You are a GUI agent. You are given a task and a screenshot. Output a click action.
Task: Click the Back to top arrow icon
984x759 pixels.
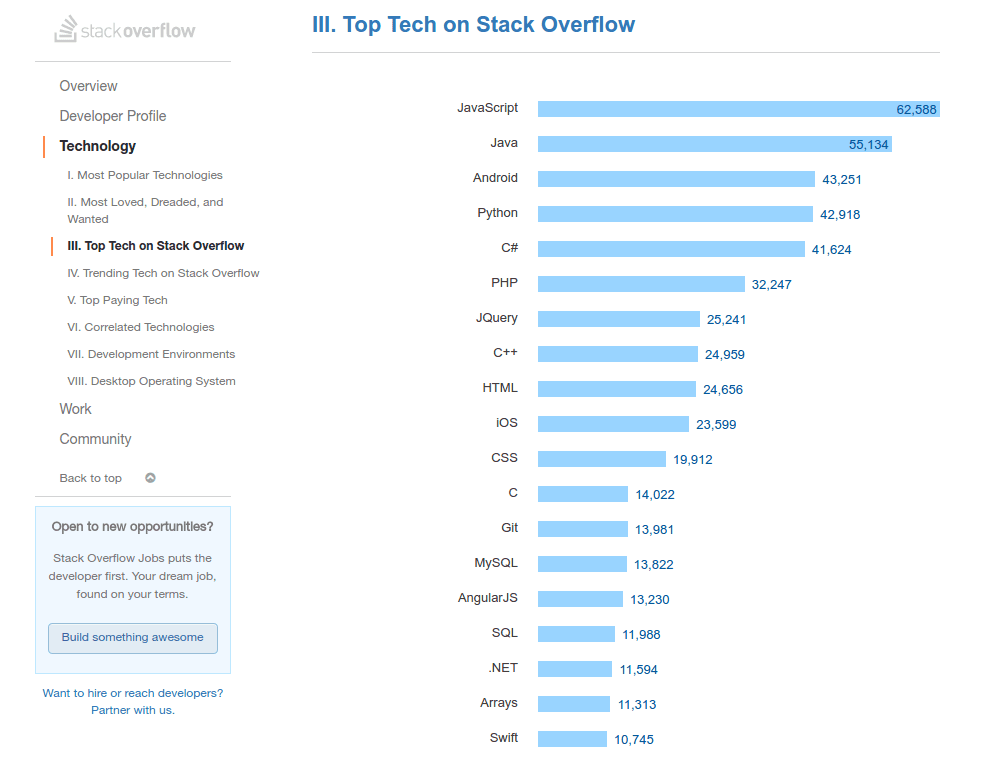coord(150,478)
